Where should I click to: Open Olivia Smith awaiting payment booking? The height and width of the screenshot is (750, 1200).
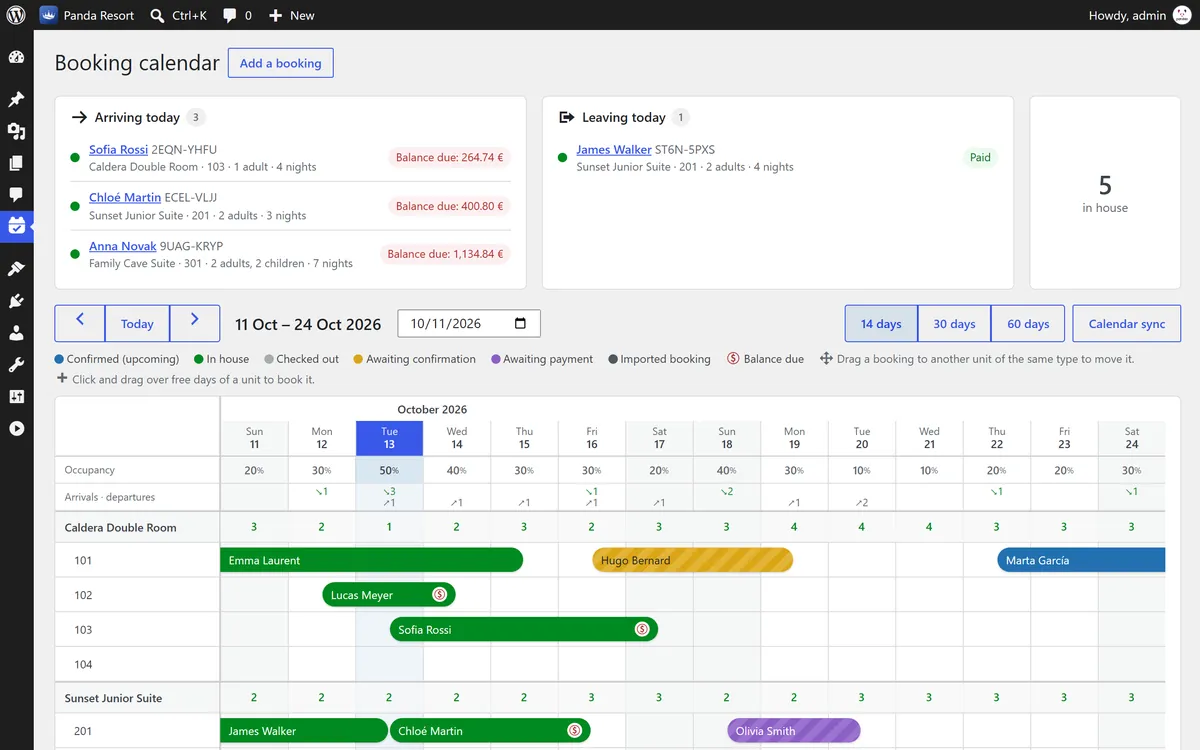click(794, 731)
